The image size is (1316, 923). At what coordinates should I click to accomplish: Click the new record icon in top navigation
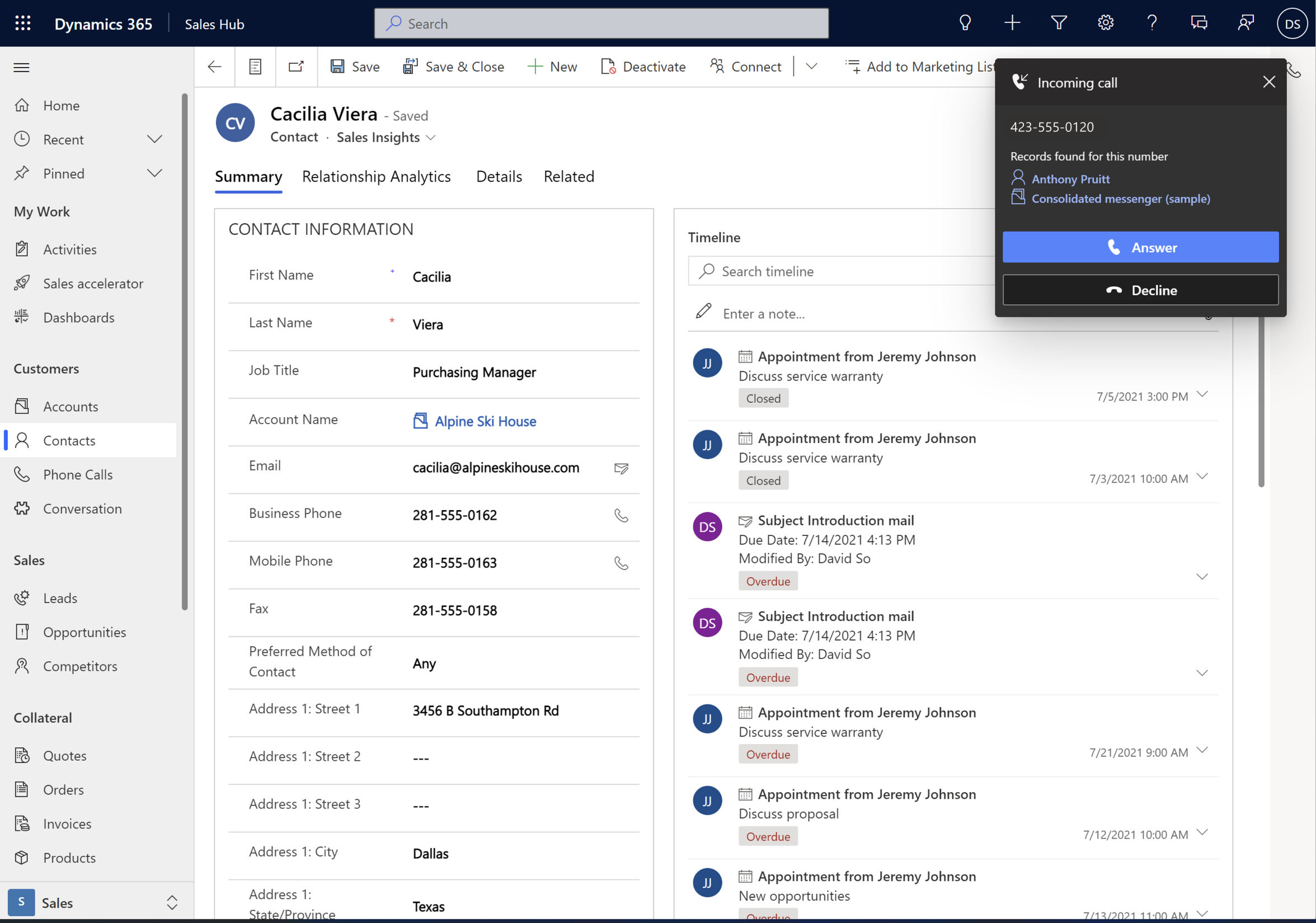pyautogui.click(x=1012, y=22)
